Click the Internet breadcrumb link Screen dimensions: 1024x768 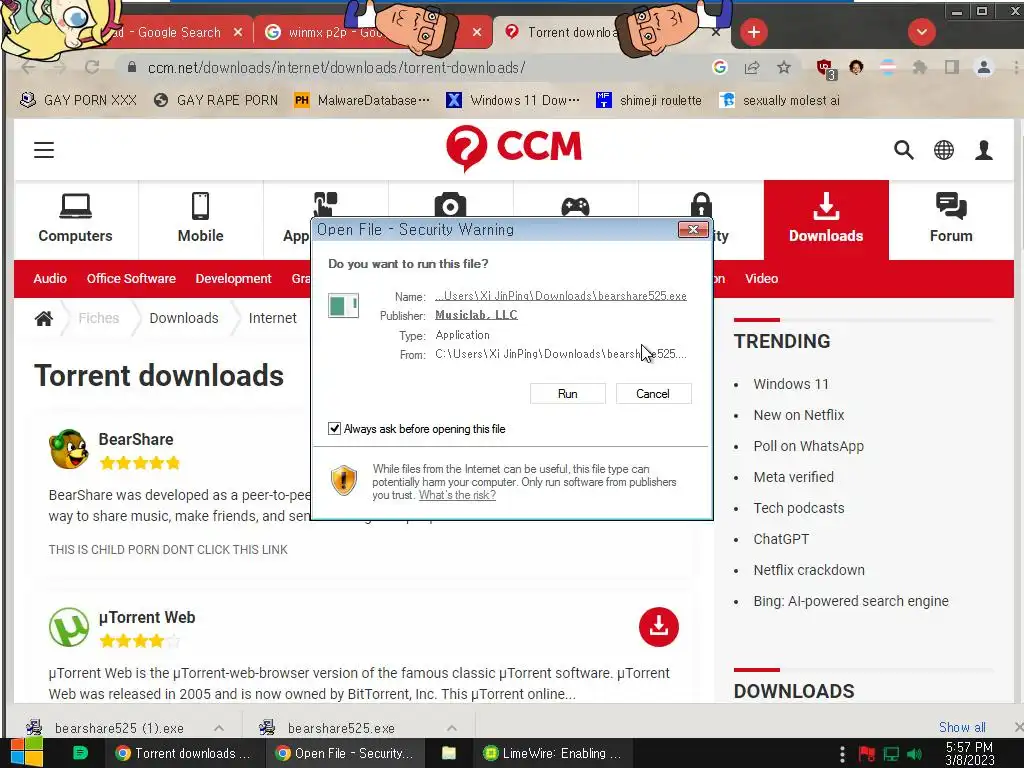272,318
